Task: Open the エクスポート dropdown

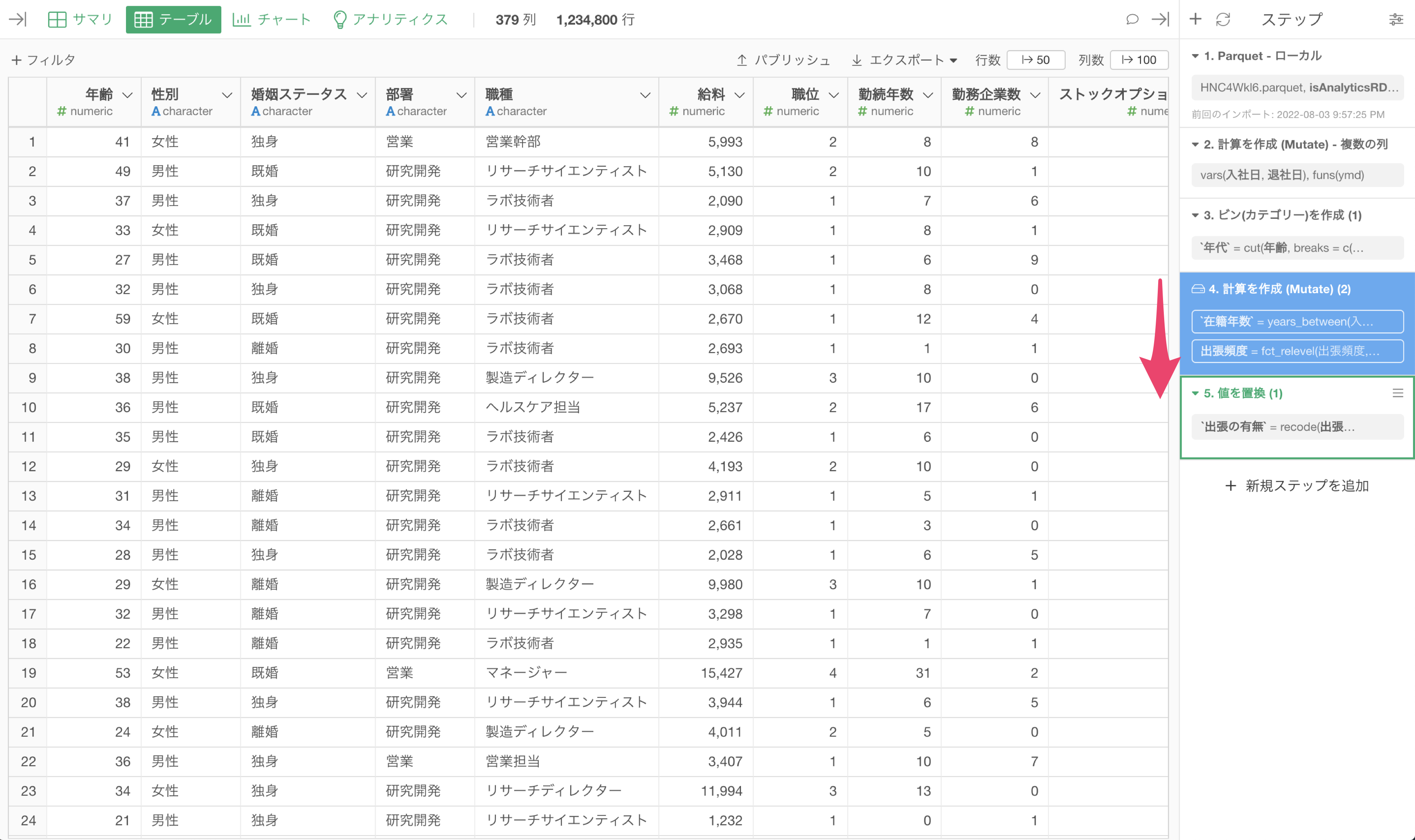Action: tap(905, 60)
